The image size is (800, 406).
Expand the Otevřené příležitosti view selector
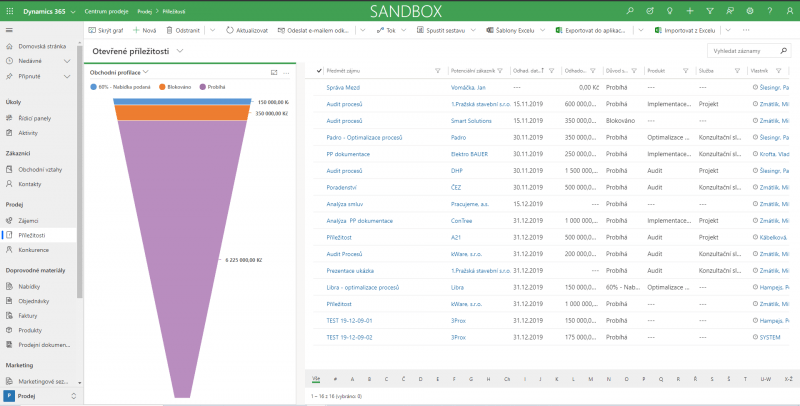[x=180, y=51]
